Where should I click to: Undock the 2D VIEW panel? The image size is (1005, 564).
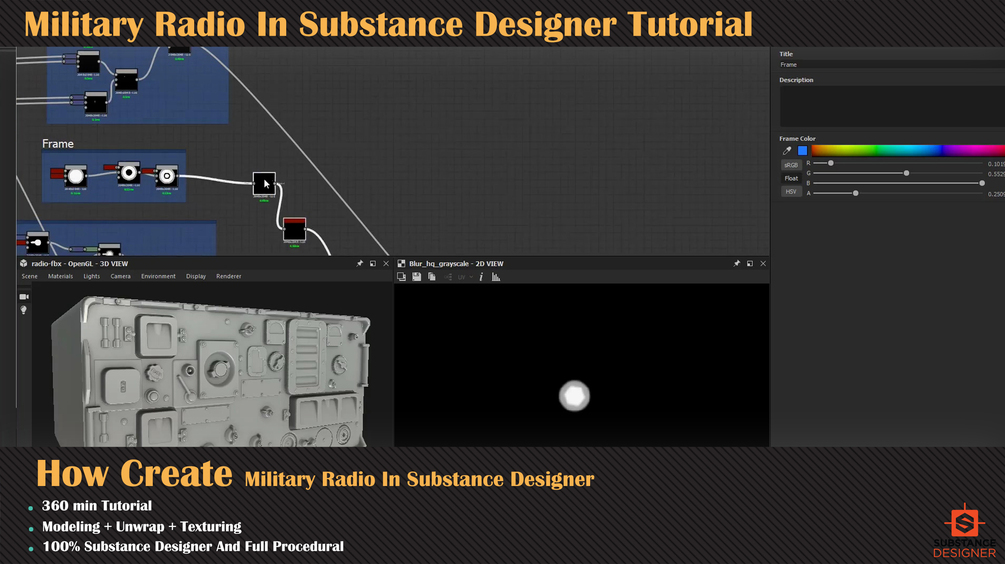point(749,263)
